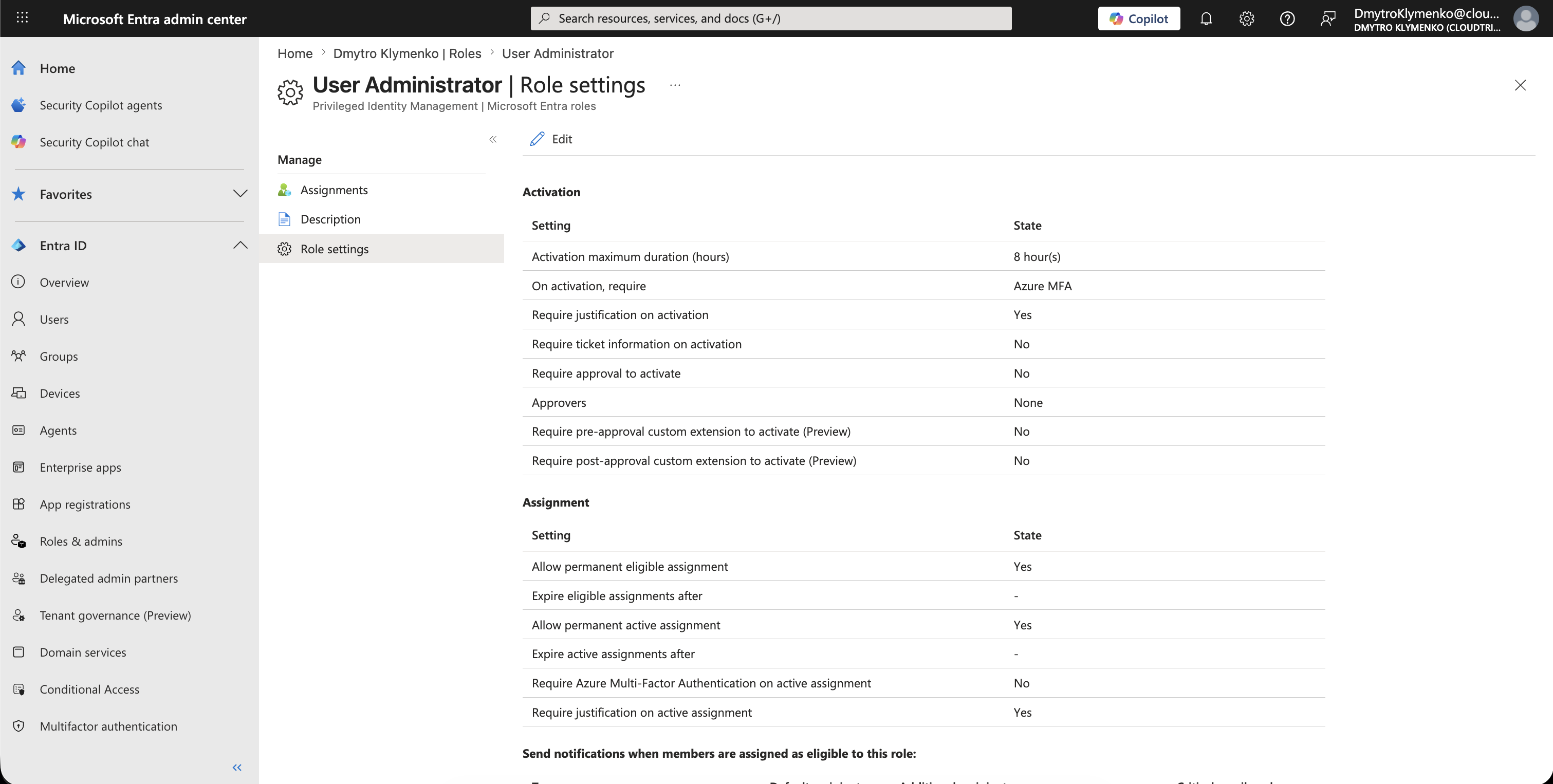Collapse the left navigation double-chevron
Image resolution: width=1553 pixels, height=784 pixels.
pyautogui.click(x=237, y=767)
